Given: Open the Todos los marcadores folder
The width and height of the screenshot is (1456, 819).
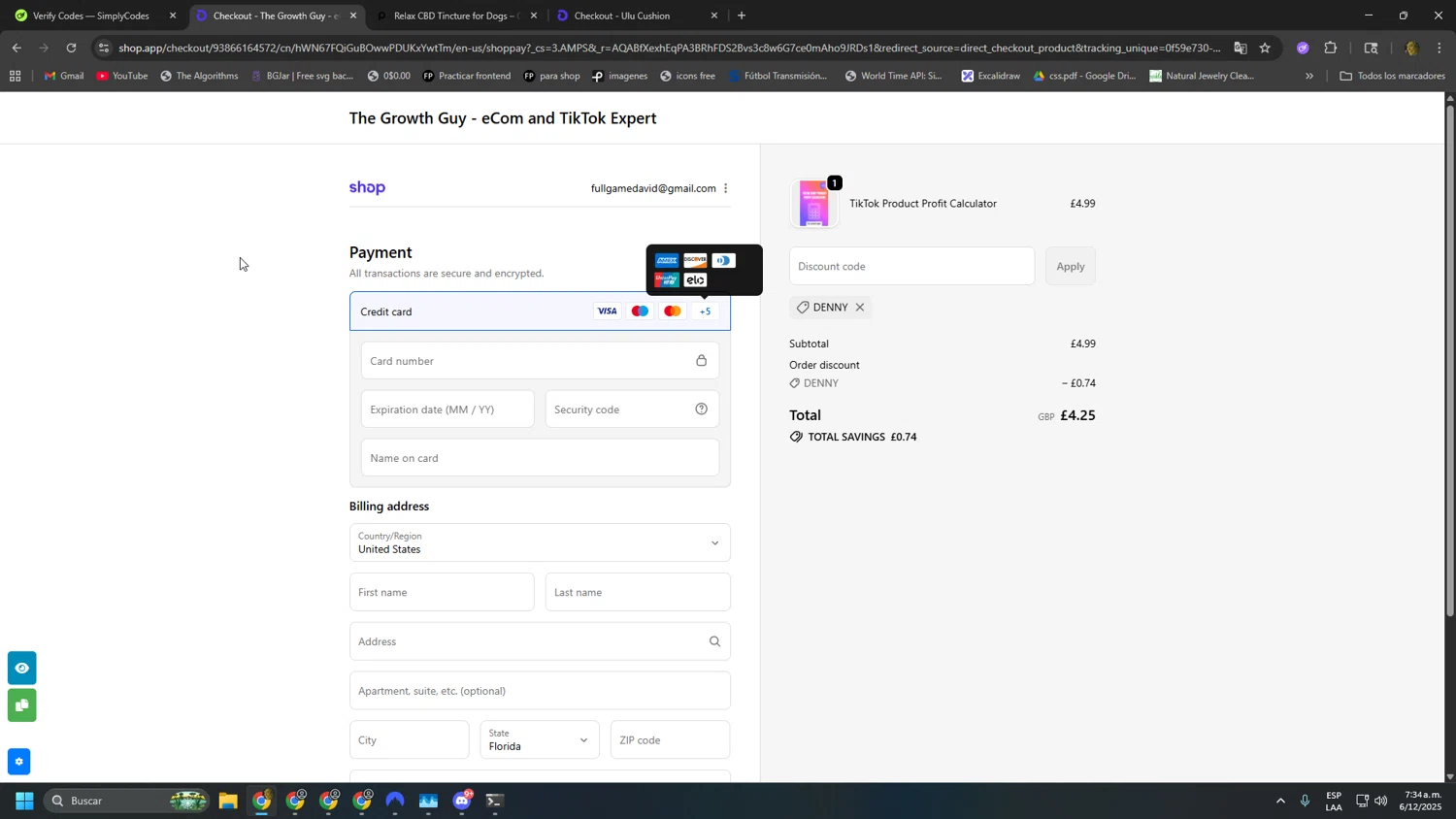Looking at the screenshot, I should [1393, 76].
